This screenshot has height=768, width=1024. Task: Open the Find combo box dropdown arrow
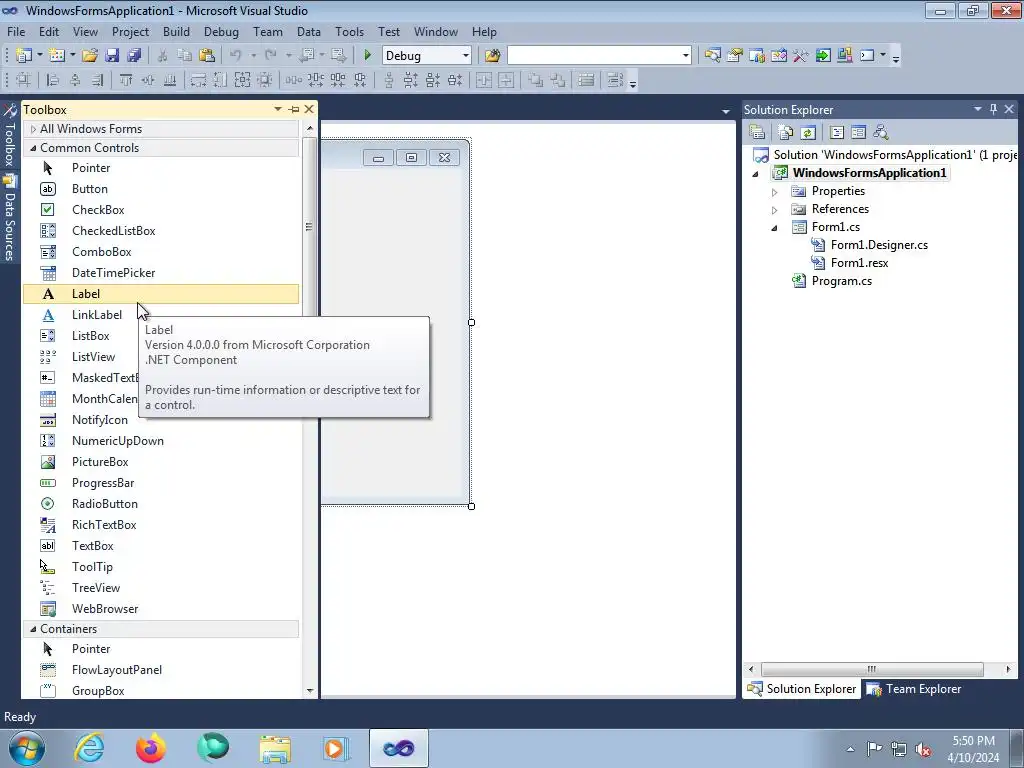point(685,56)
